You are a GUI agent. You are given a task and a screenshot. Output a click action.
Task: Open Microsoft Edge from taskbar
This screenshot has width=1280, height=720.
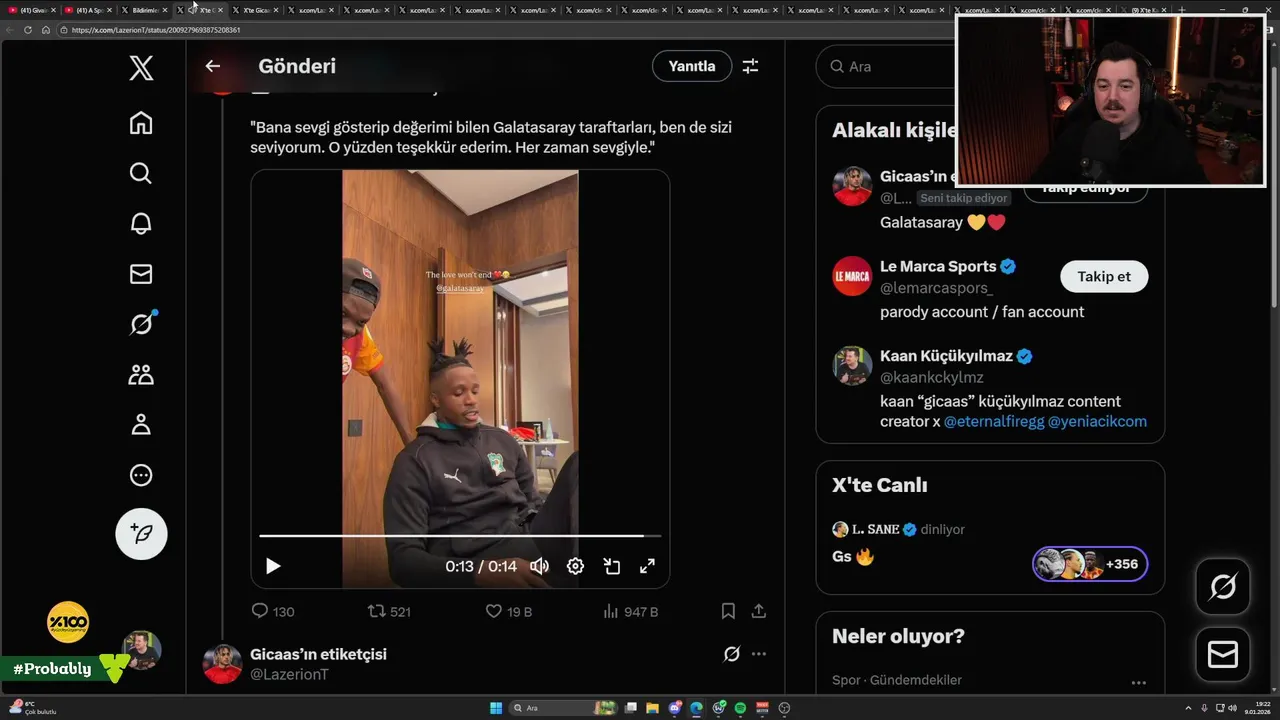pyautogui.click(x=697, y=708)
